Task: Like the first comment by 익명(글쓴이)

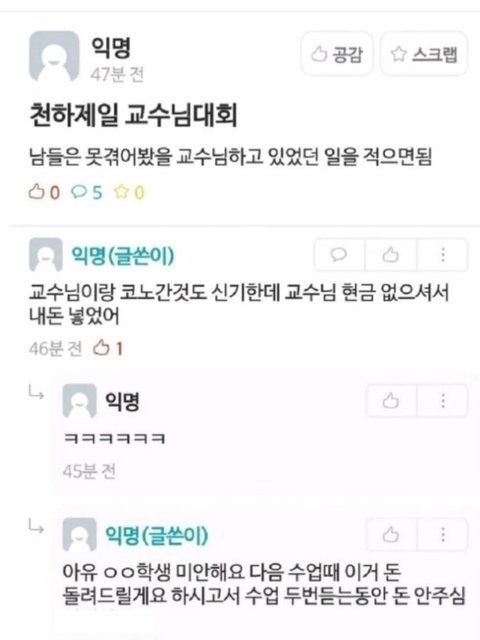Action: point(391,255)
